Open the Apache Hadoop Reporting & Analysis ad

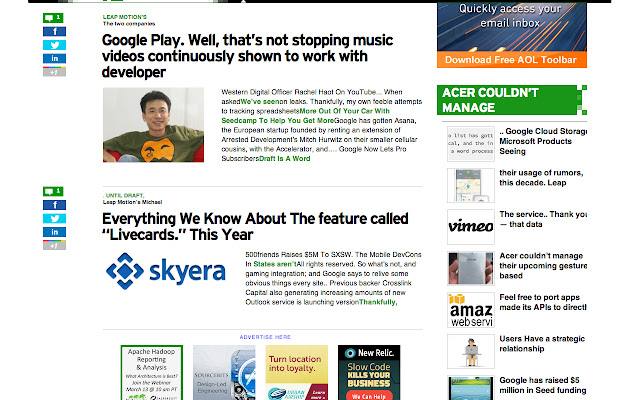[x=151, y=372]
